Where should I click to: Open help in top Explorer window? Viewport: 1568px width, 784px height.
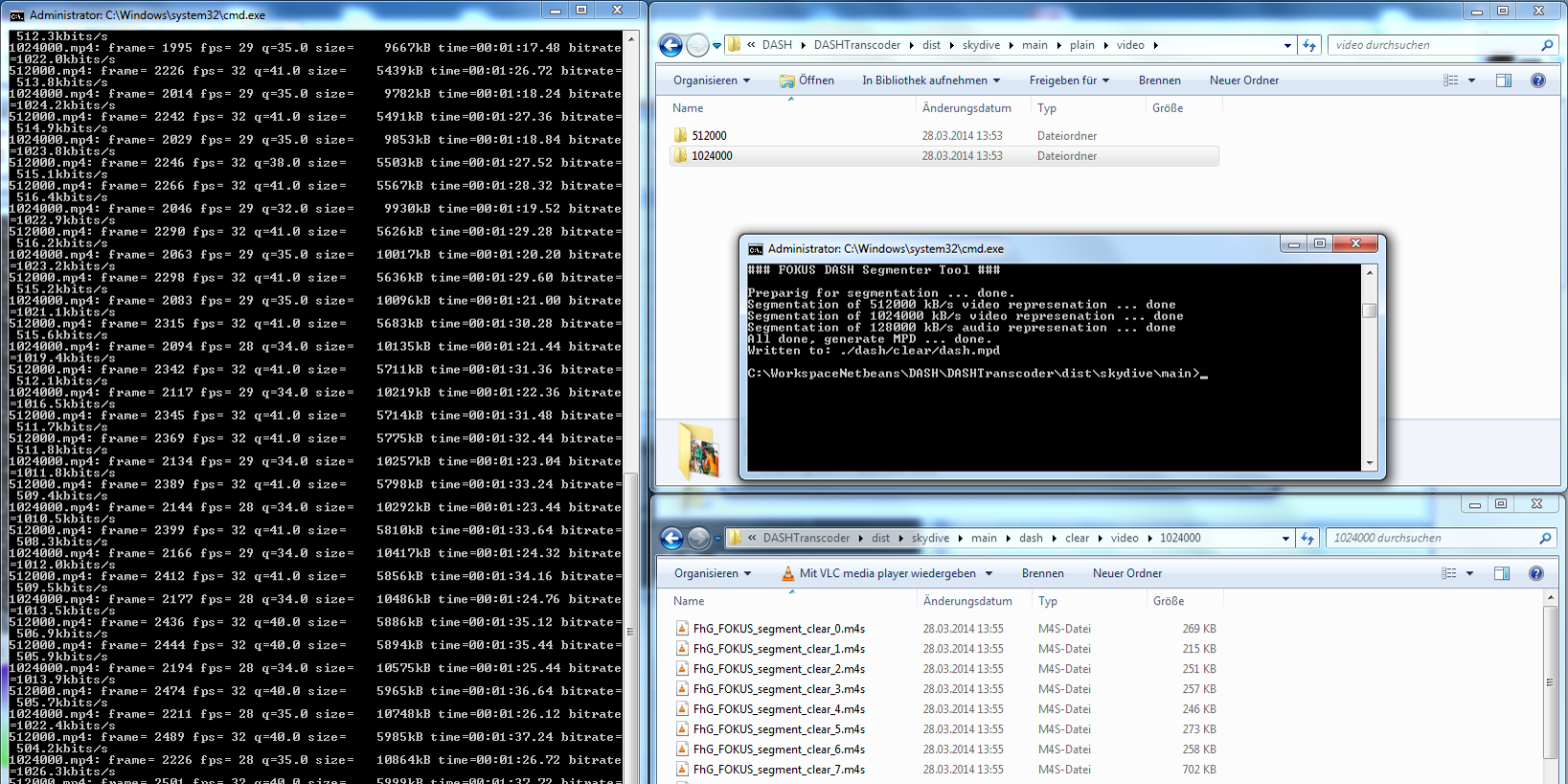(1538, 81)
